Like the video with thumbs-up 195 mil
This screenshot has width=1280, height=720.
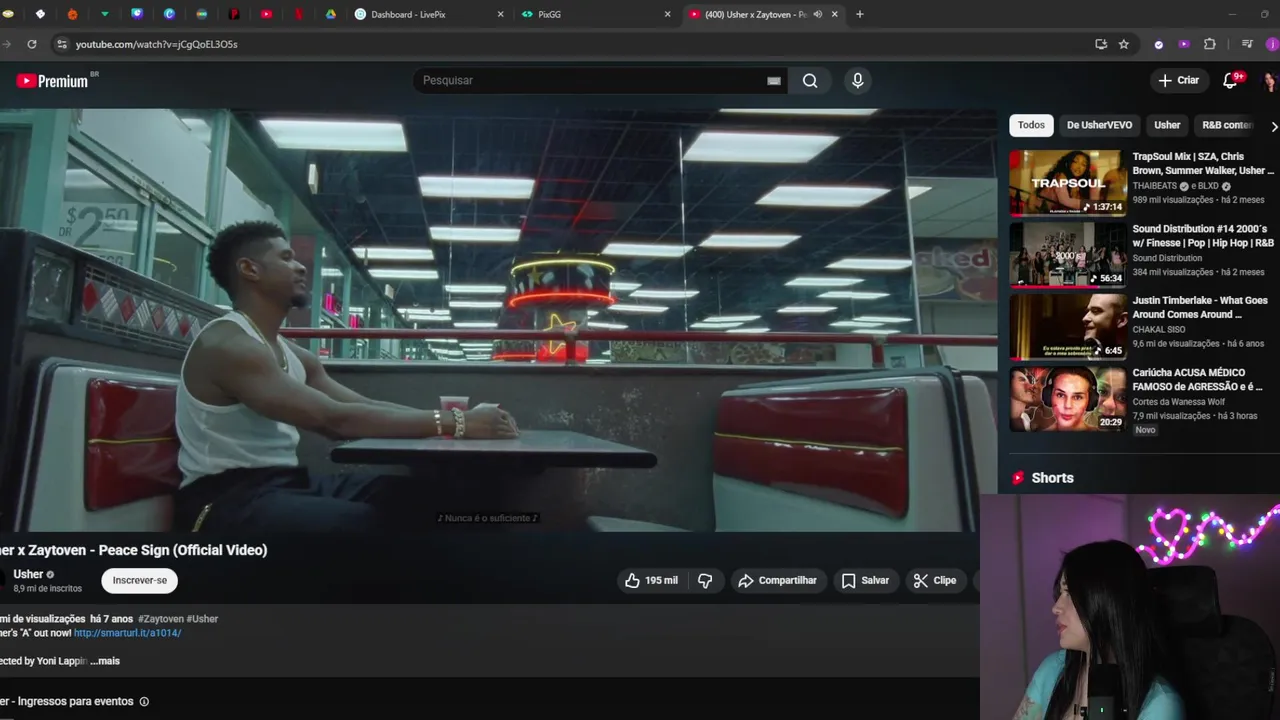(651, 581)
